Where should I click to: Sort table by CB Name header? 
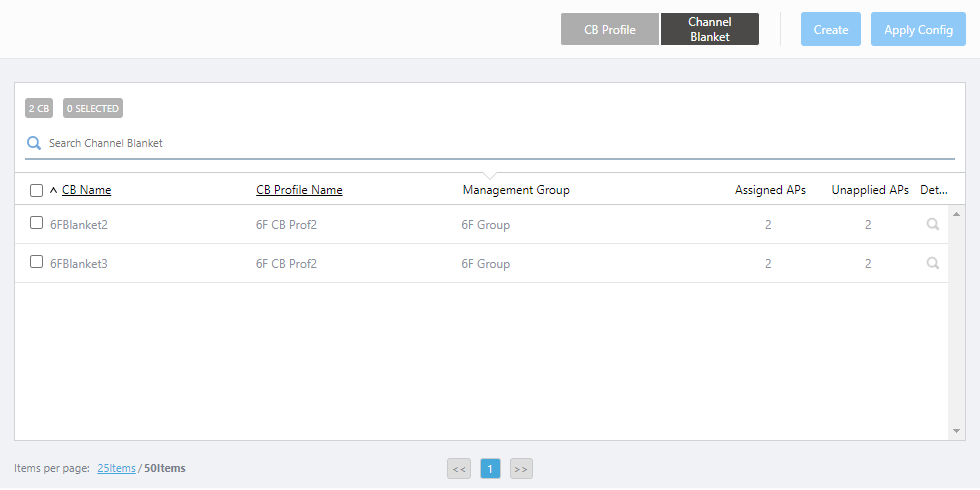pos(86,190)
